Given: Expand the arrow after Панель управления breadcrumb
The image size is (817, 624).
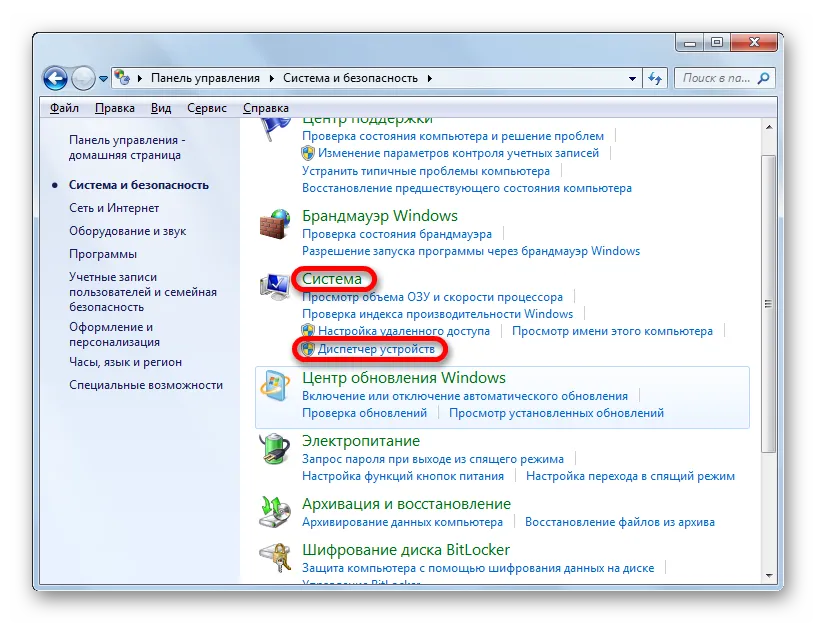Looking at the screenshot, I should click(x=272, y=78).
